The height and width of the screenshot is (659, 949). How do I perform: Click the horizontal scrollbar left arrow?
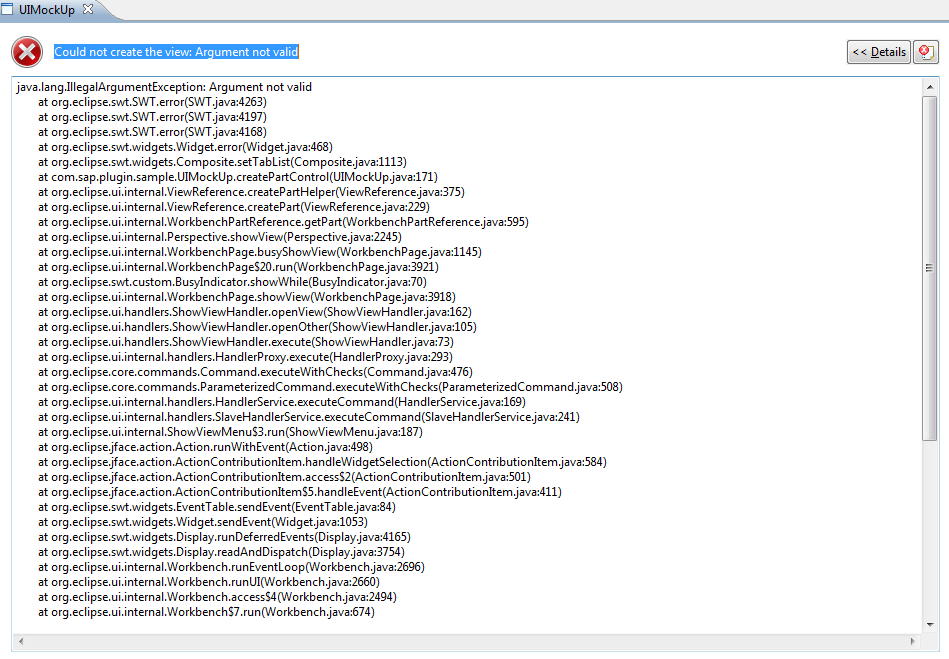coord(21,641)
